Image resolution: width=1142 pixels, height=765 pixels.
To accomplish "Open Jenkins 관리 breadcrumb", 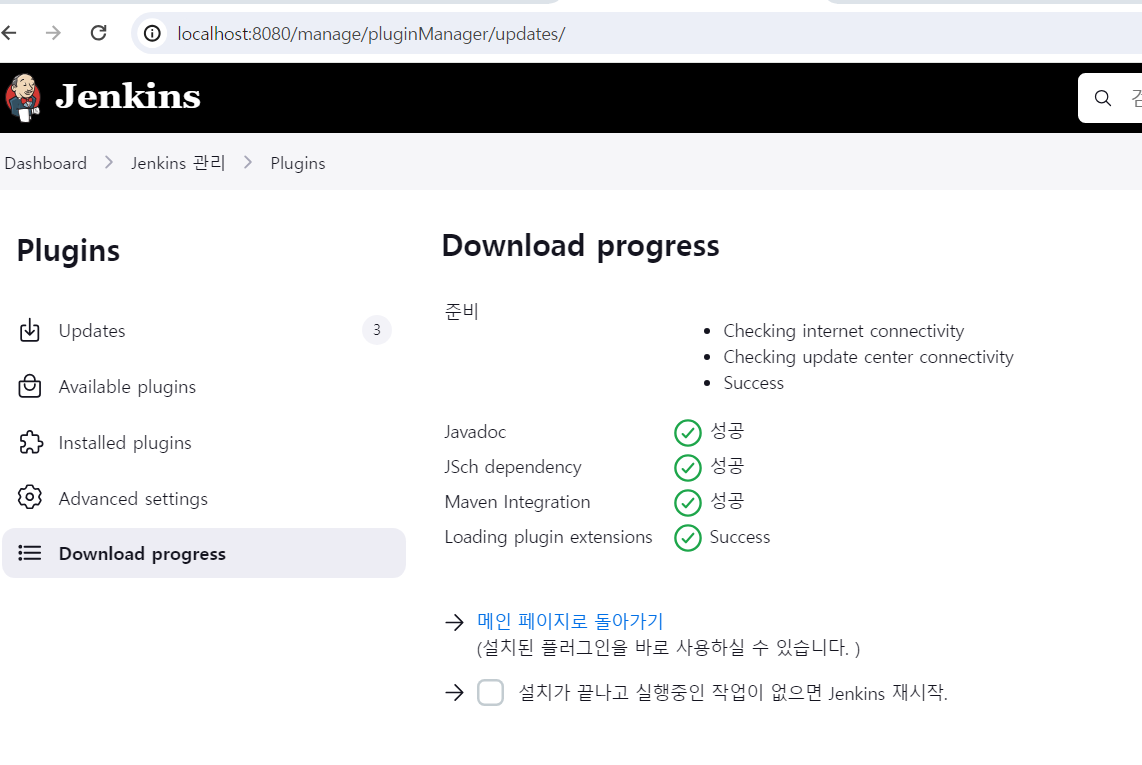I will click(x=178, y=163).
